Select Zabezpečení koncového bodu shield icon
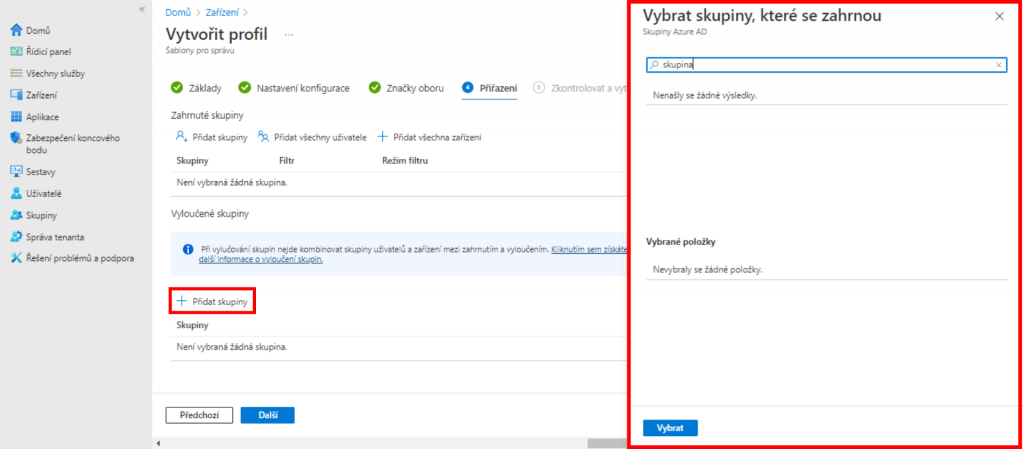Screen dimensions: 1024x449 [16, 138]
